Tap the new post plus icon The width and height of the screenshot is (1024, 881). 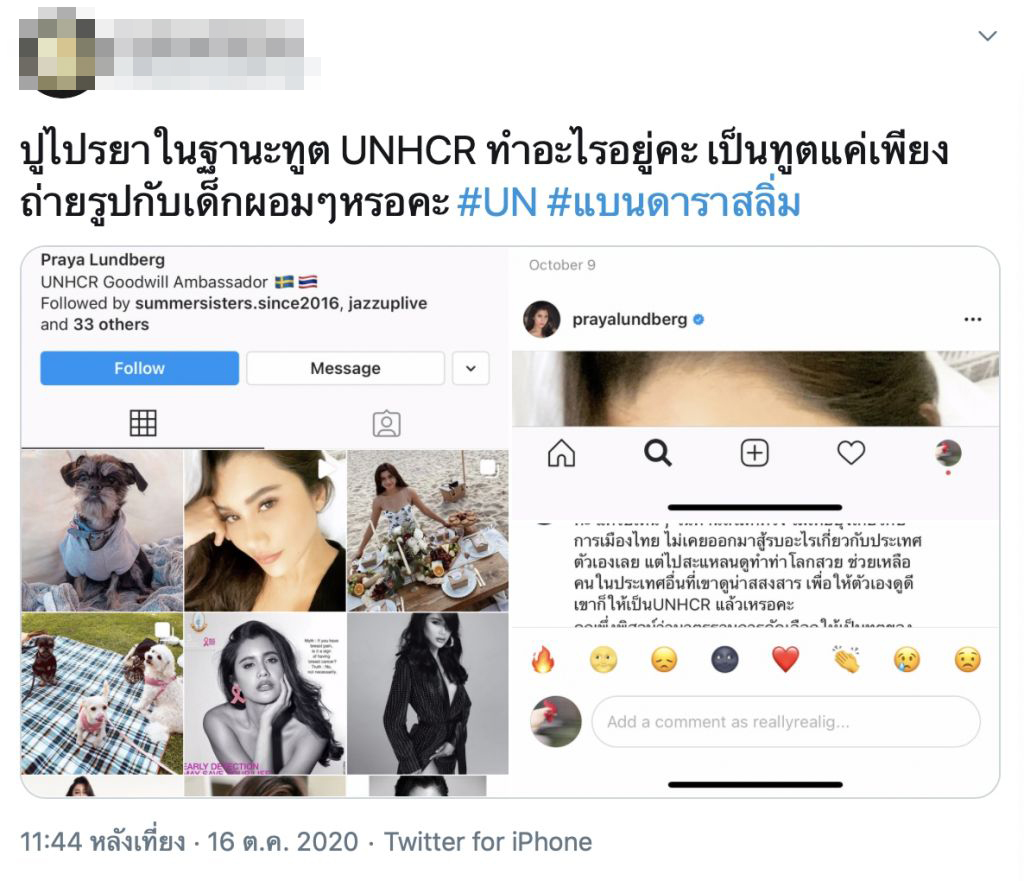point(754,453)
